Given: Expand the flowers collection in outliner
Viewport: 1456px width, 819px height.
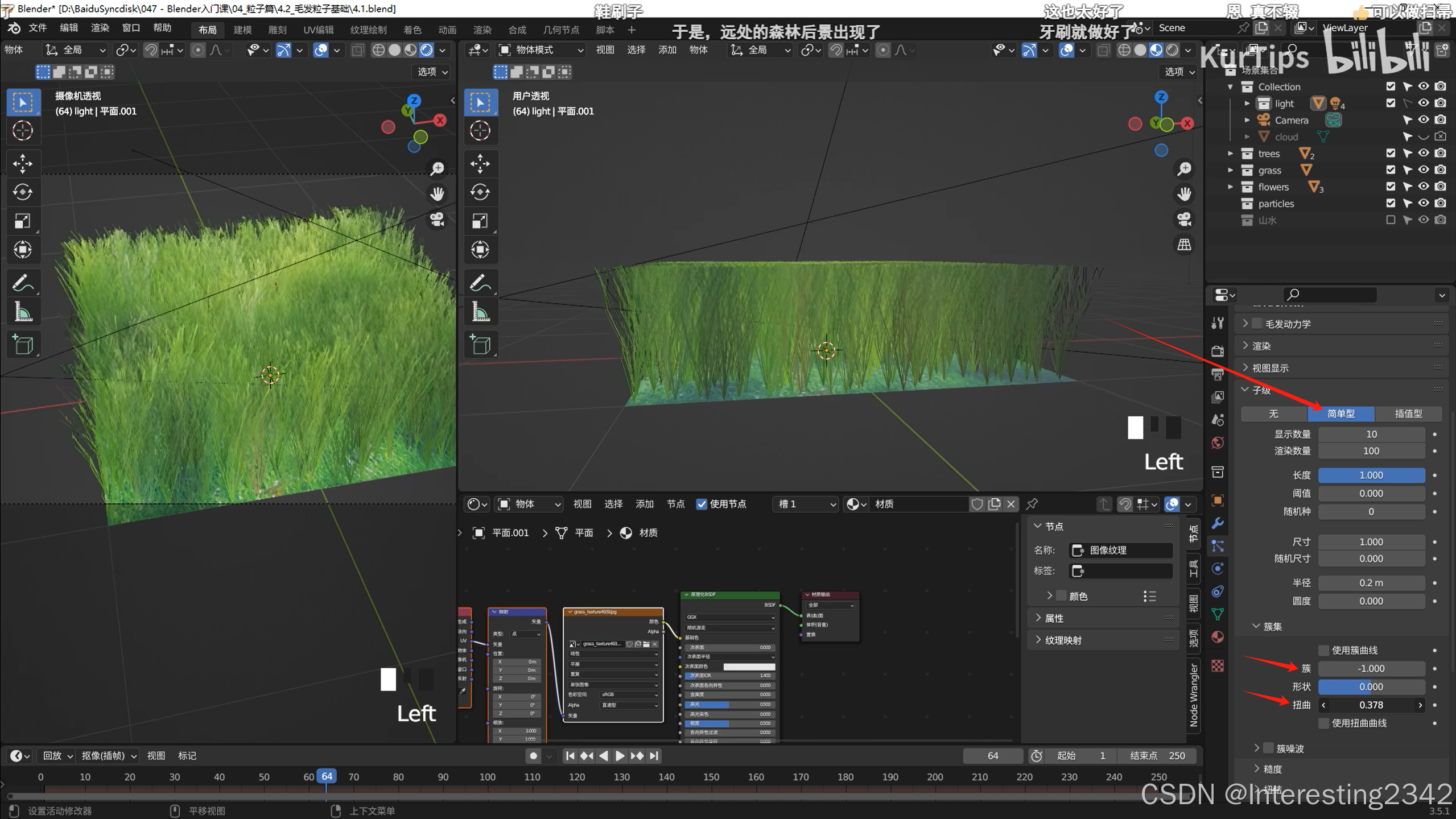Looking at the screenshot, I should point(1231,187).
